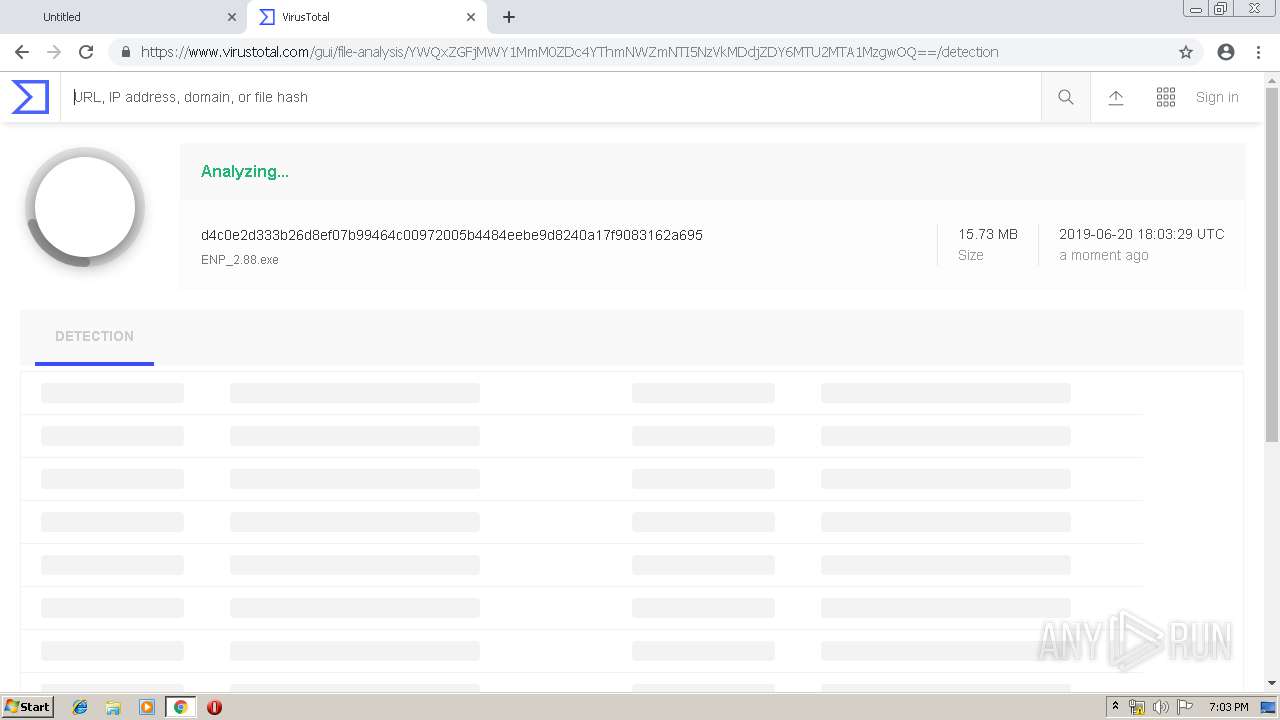Click the Sign in link
Viewport: 1280px width, 720px height.
[x=1217, y=97]
